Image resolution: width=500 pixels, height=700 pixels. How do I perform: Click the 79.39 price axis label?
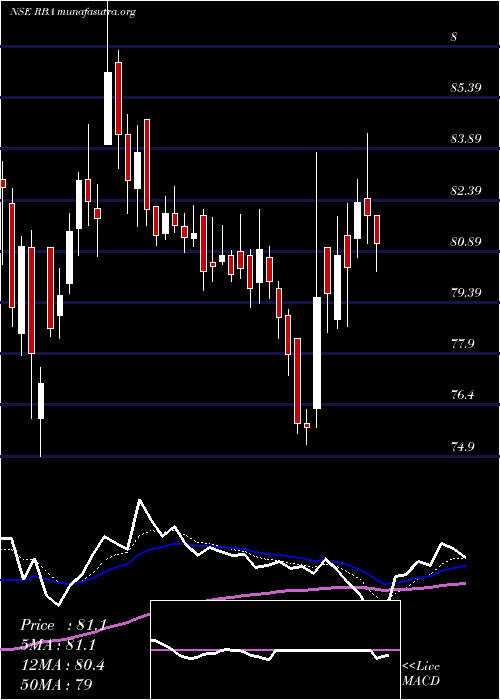(466, 293)
